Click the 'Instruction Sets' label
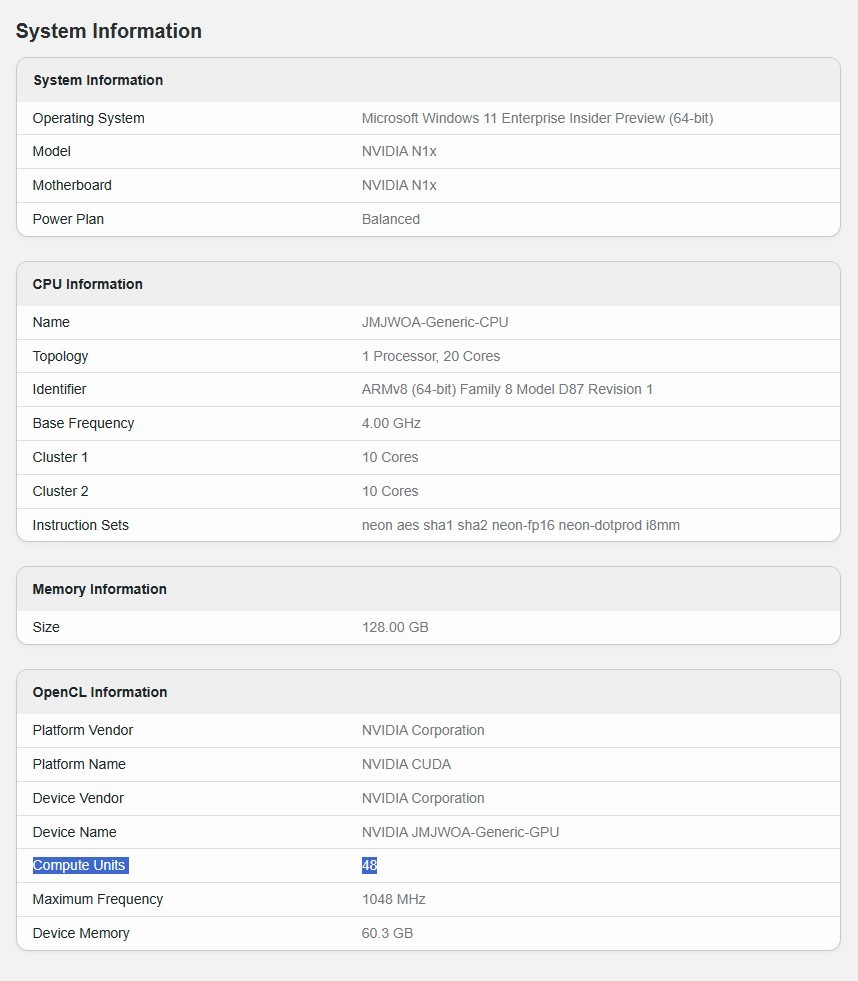Screen dimensions: 858x981 [x=81, y=525]
